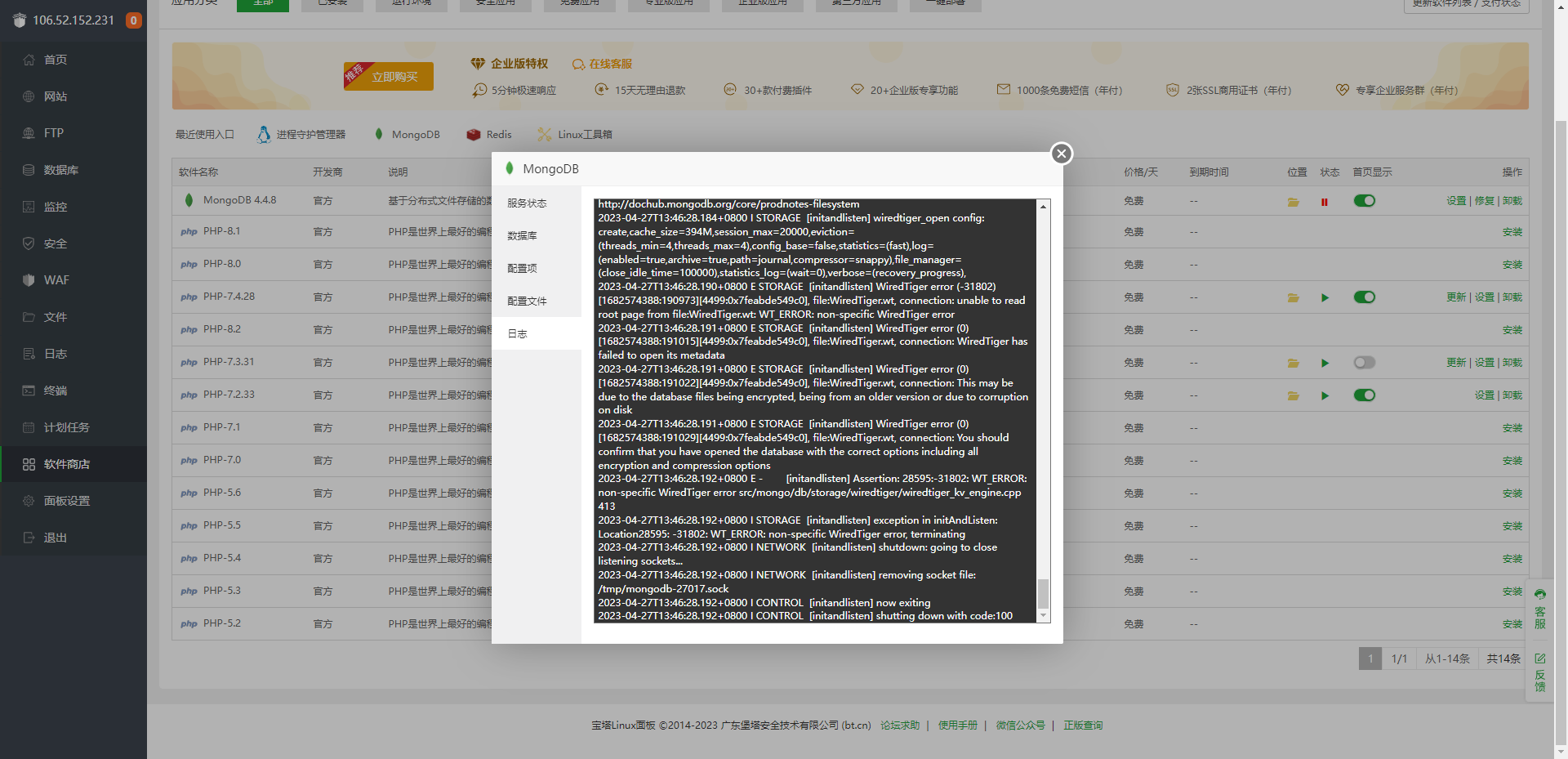The height and width of the screenshot is (759, 1568).
Task: Click the 在线客服 online support link
Action: click(603, 64)
